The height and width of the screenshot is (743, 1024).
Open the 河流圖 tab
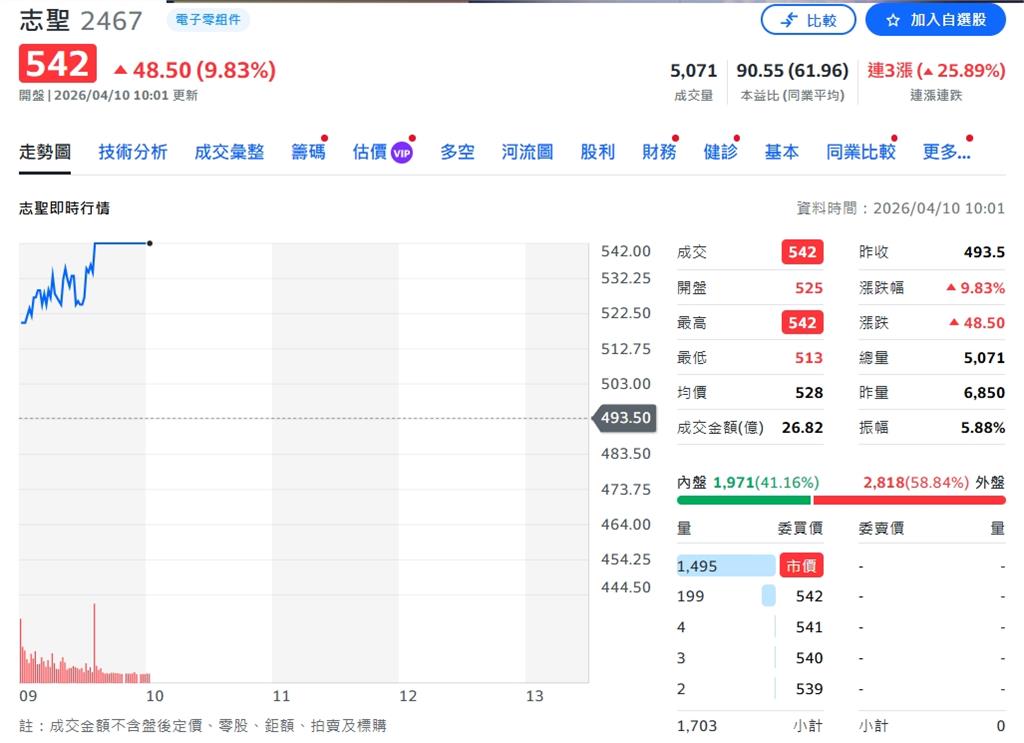(x=526, y=151)
